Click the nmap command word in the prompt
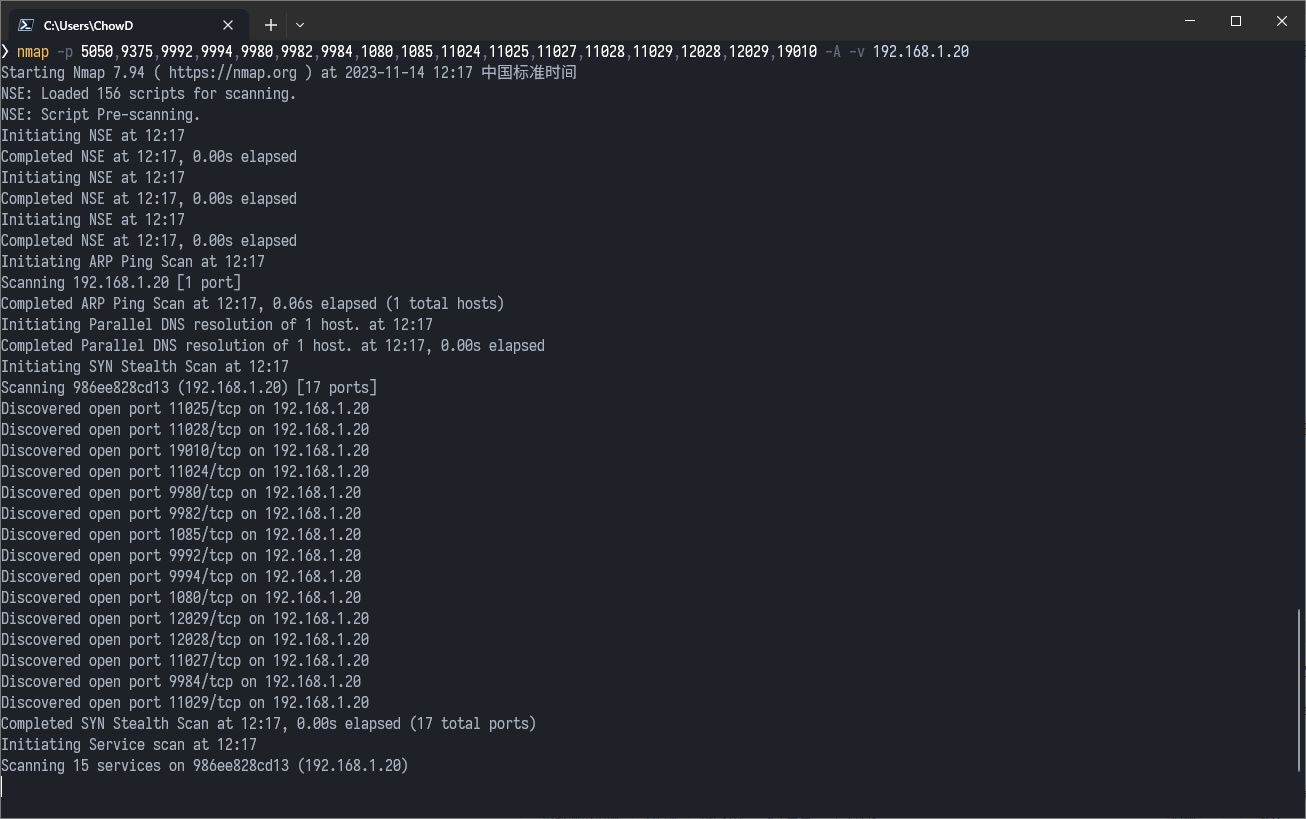 pos(33,51)
